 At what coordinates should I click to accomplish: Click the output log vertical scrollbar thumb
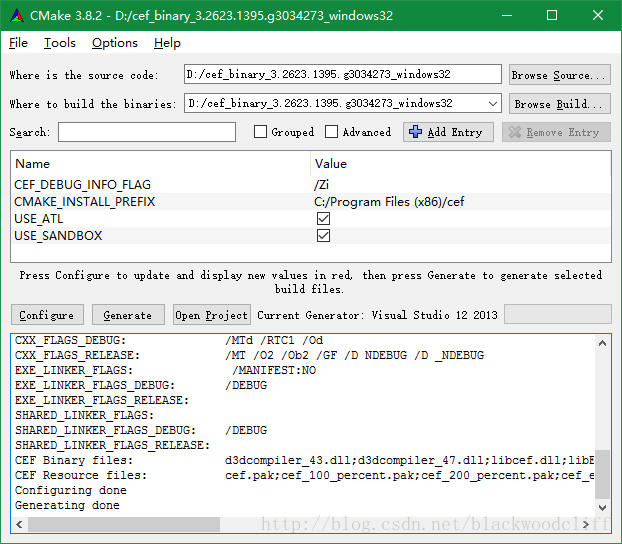[602, 475]
